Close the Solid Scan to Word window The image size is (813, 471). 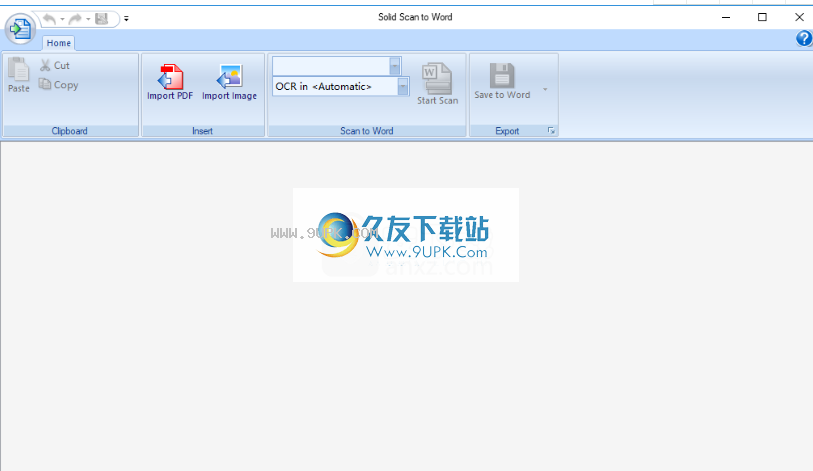[x=799, y=17]
